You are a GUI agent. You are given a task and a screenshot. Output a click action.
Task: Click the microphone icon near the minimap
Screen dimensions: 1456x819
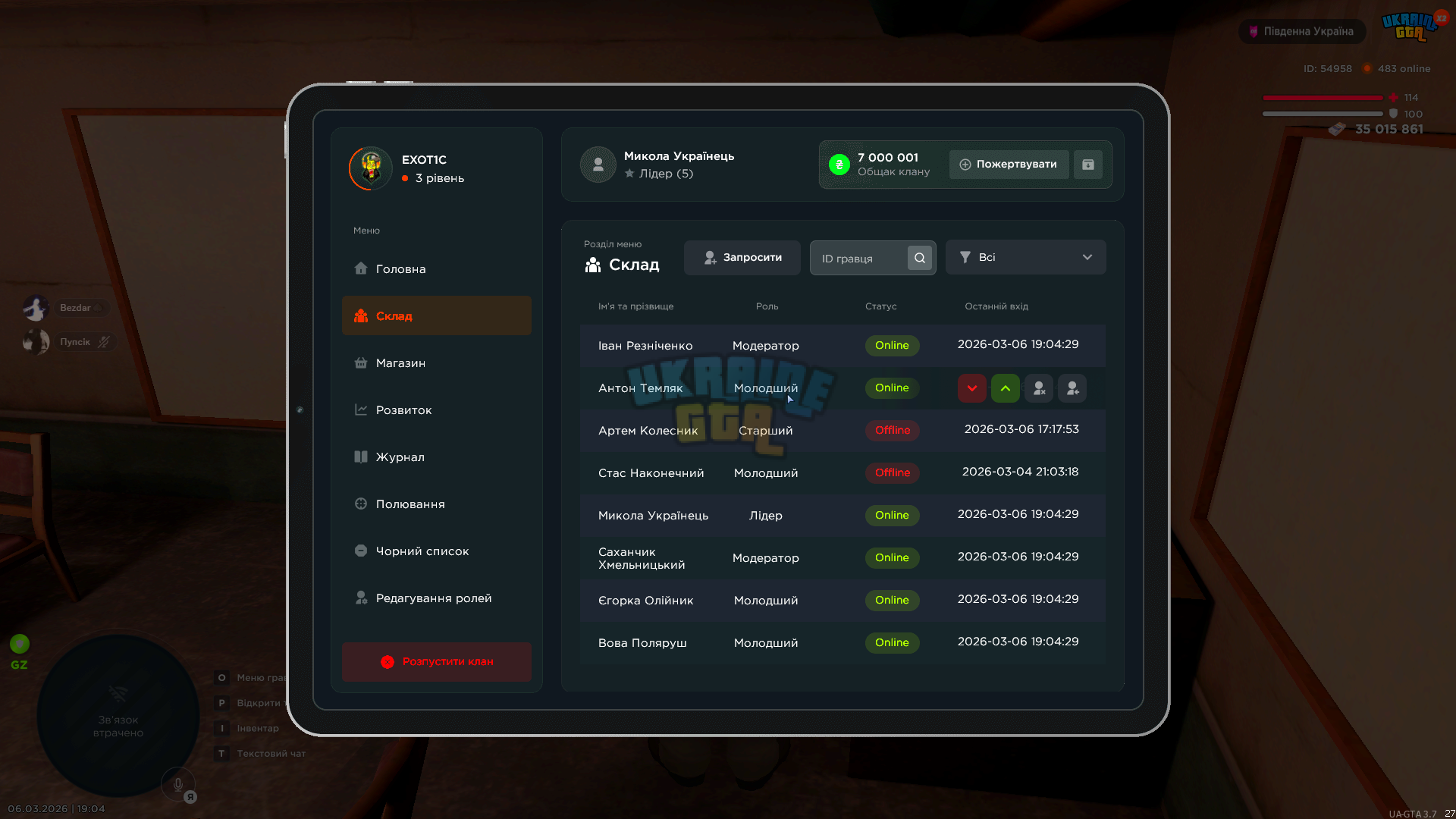177,784
